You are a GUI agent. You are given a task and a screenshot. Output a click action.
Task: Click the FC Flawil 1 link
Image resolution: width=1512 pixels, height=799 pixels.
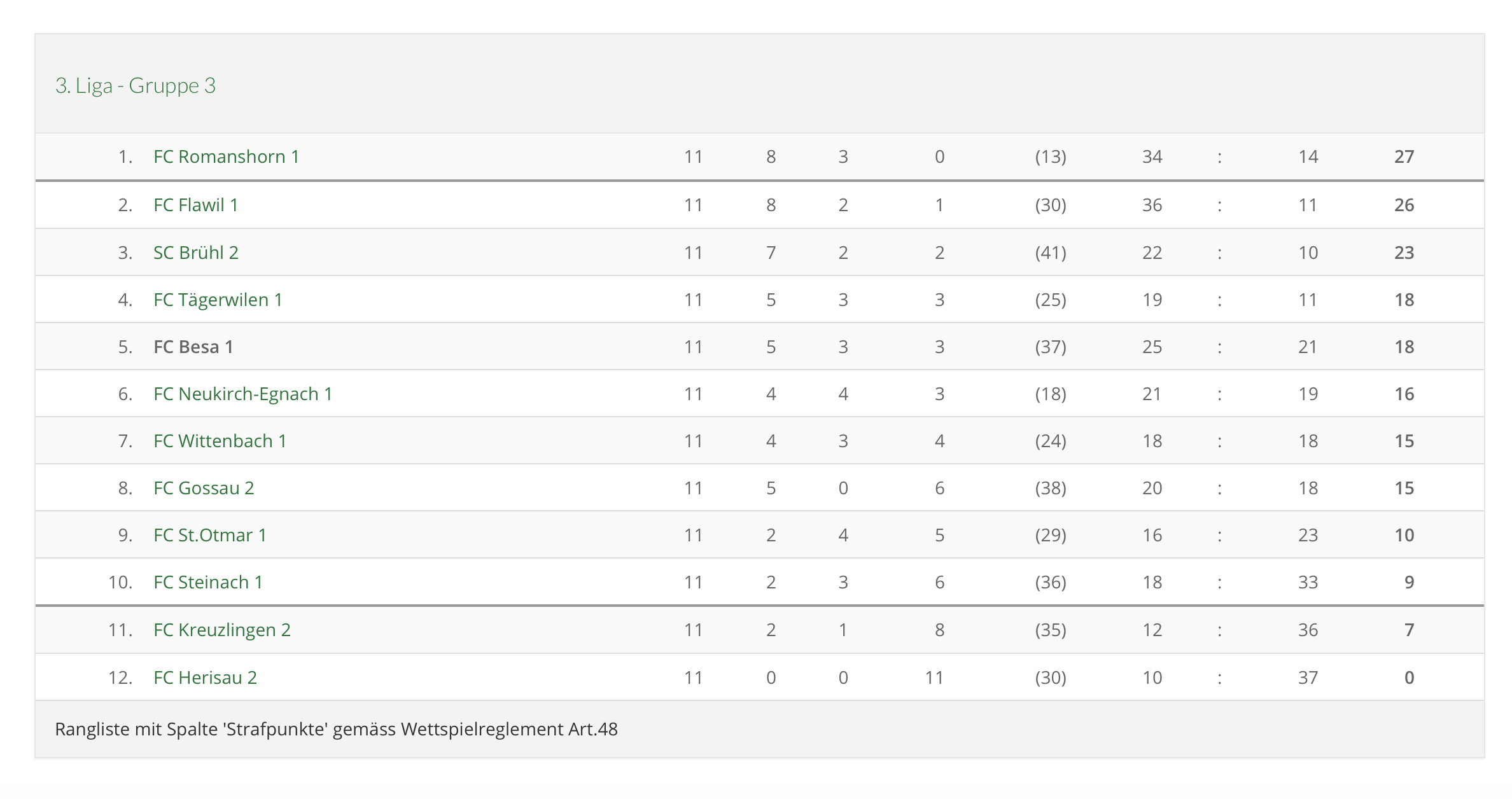click(195, 205)
